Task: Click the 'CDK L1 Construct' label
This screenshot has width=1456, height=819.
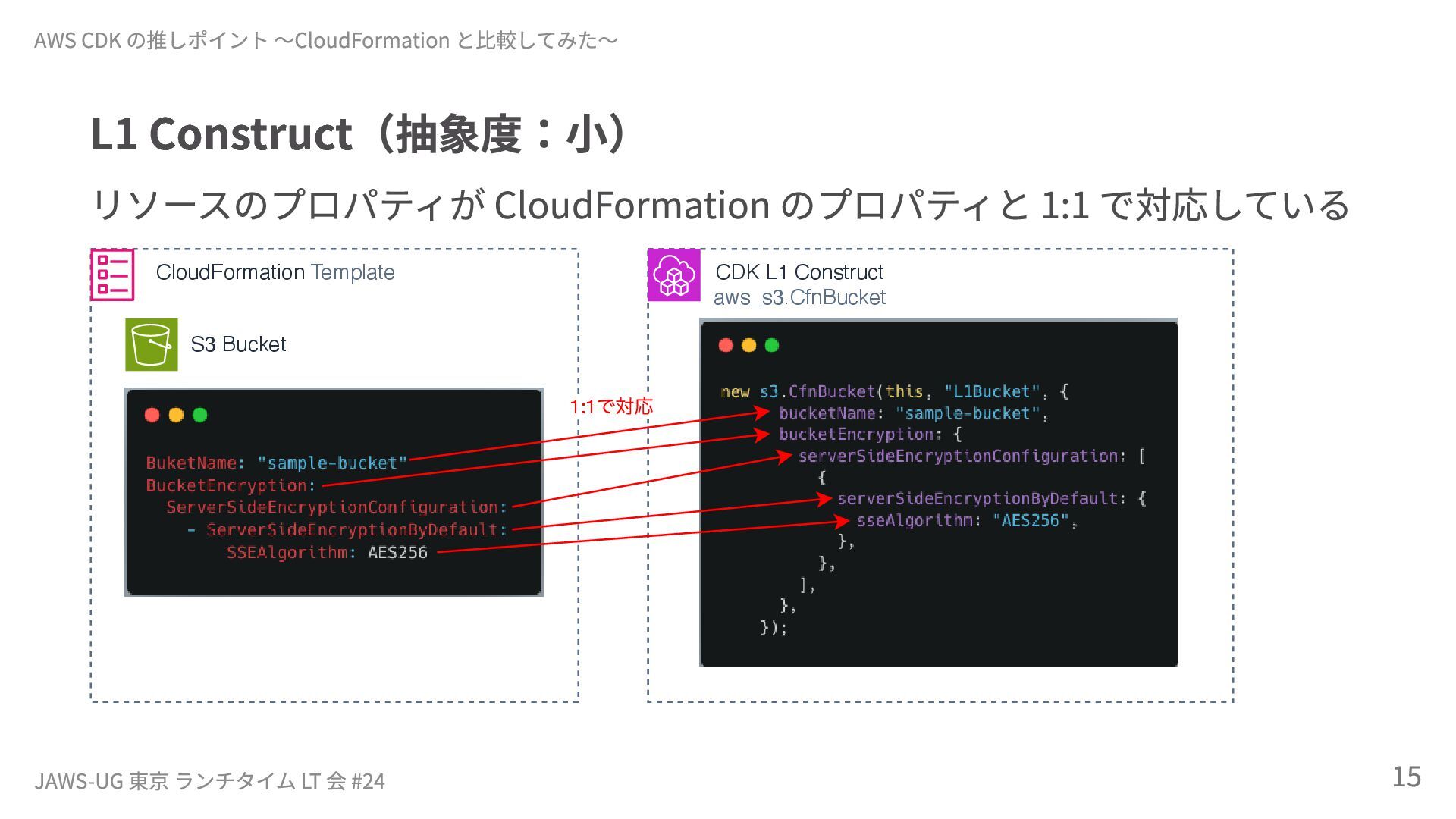Action: pos(799,272)
